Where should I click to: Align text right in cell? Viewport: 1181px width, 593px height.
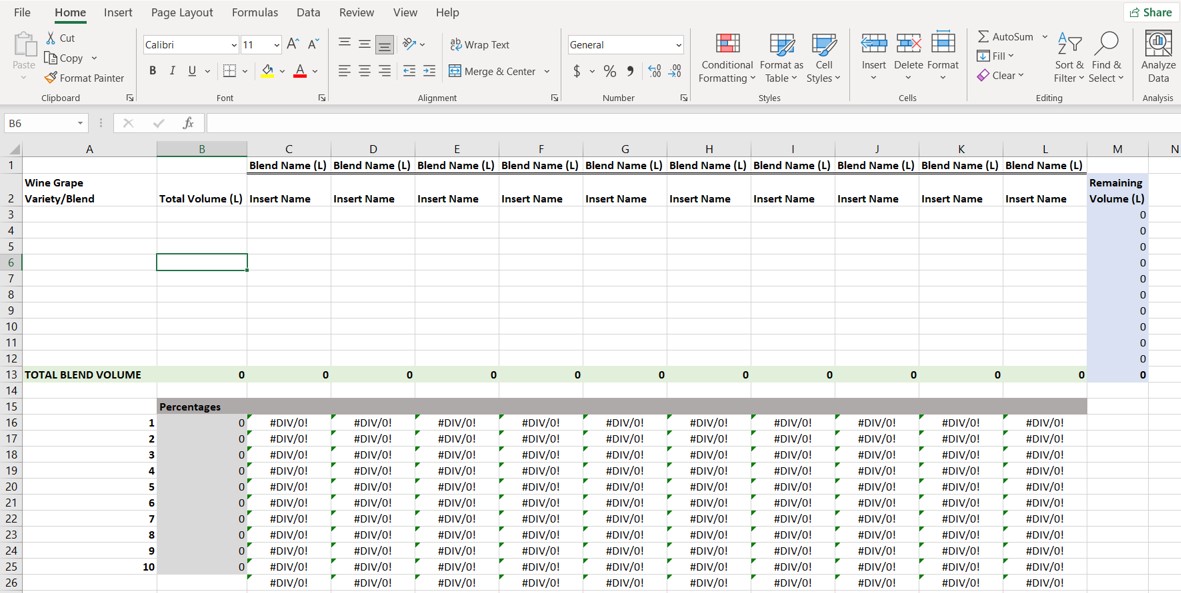pos(385,71)
